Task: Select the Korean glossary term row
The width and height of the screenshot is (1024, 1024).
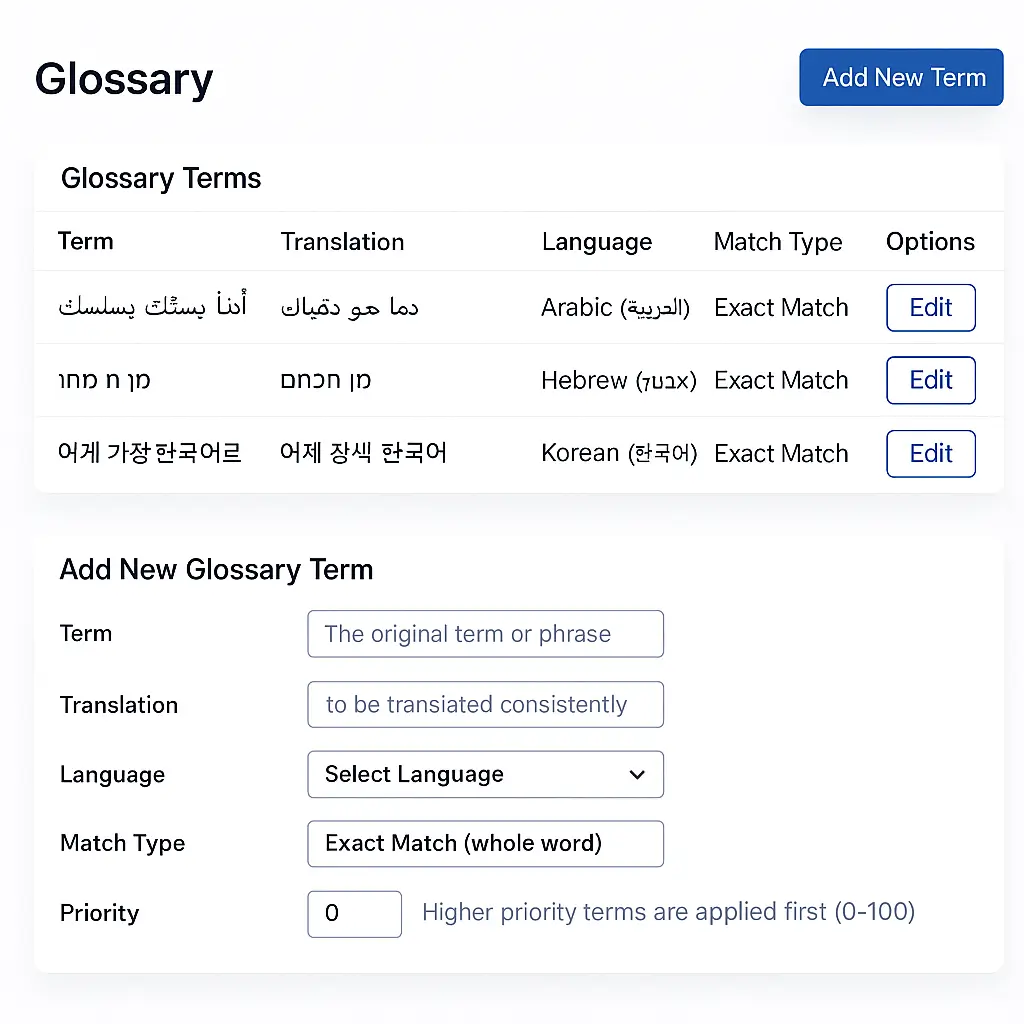Action: tap(400, 453)
